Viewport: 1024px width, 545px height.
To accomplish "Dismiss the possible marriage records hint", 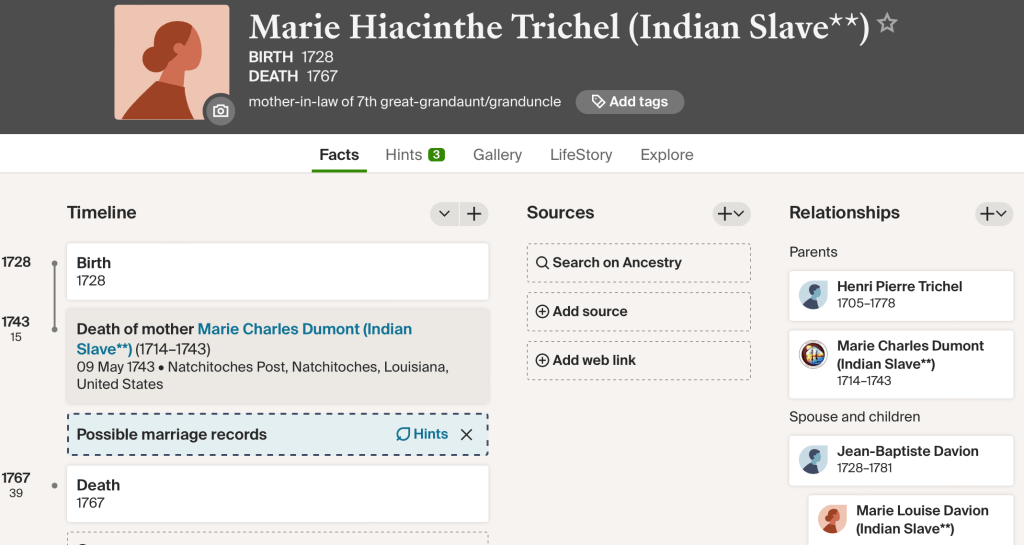I will pos(466,435).
